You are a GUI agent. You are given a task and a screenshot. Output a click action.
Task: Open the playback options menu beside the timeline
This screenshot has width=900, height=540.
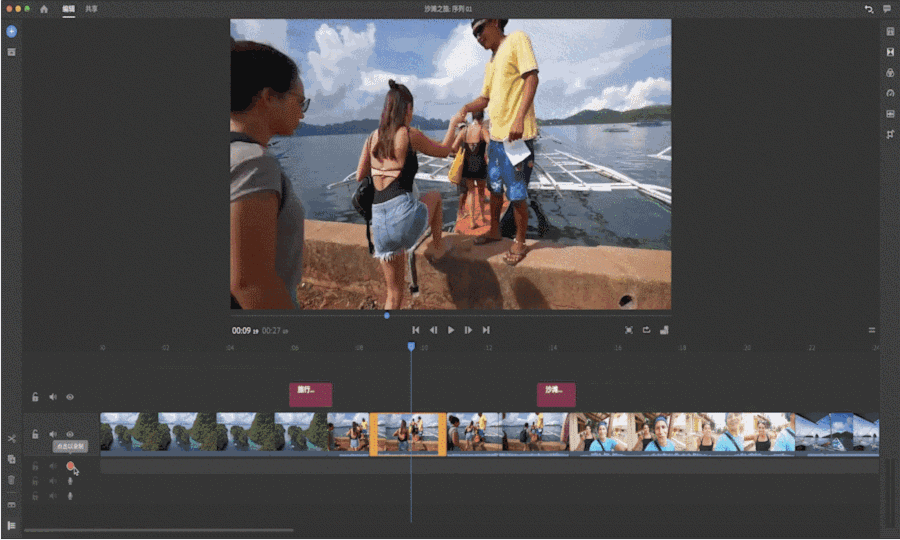[x=871, y=330]
